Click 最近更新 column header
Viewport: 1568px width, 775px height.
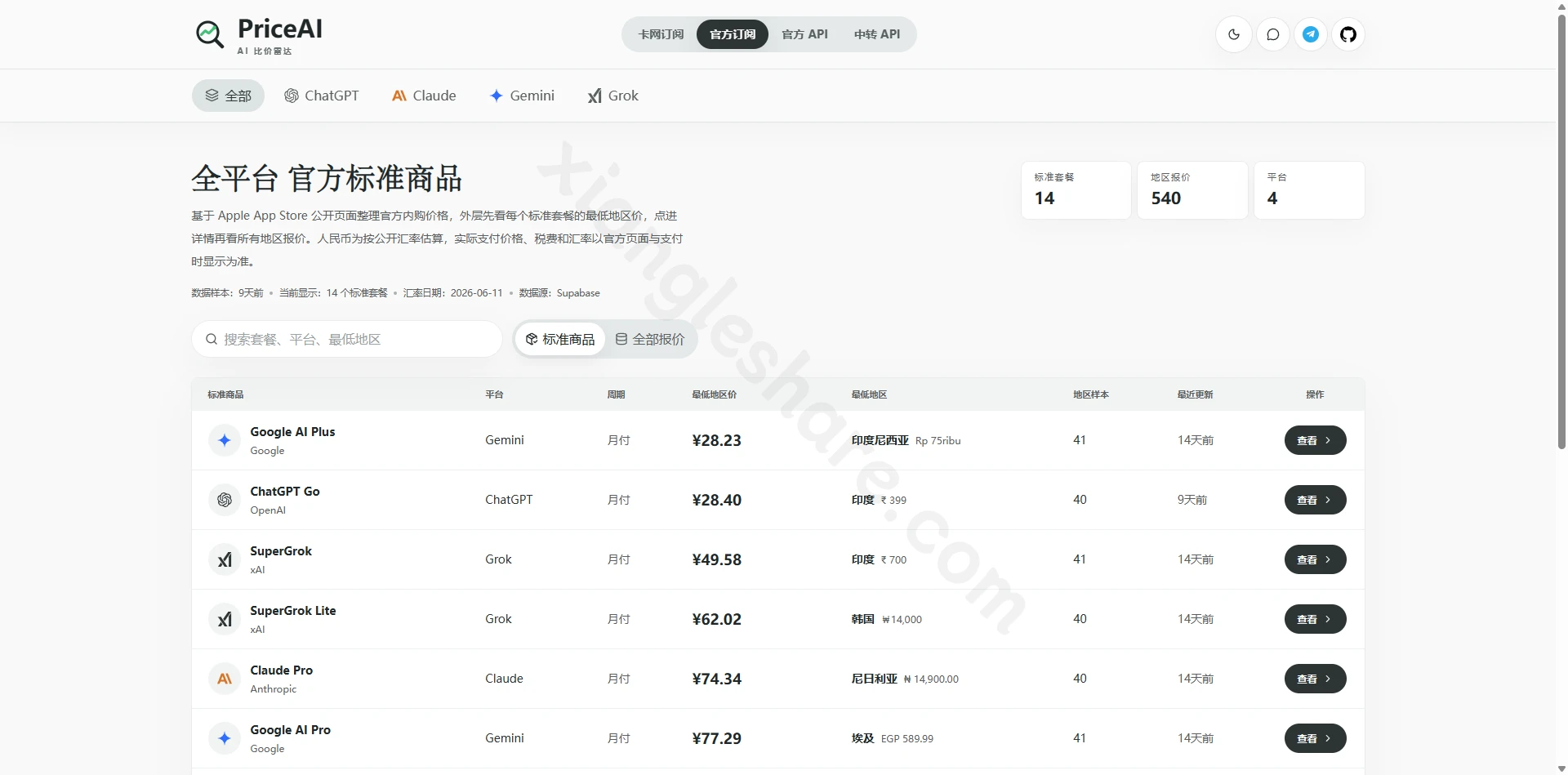click(x=1195, y=394)
